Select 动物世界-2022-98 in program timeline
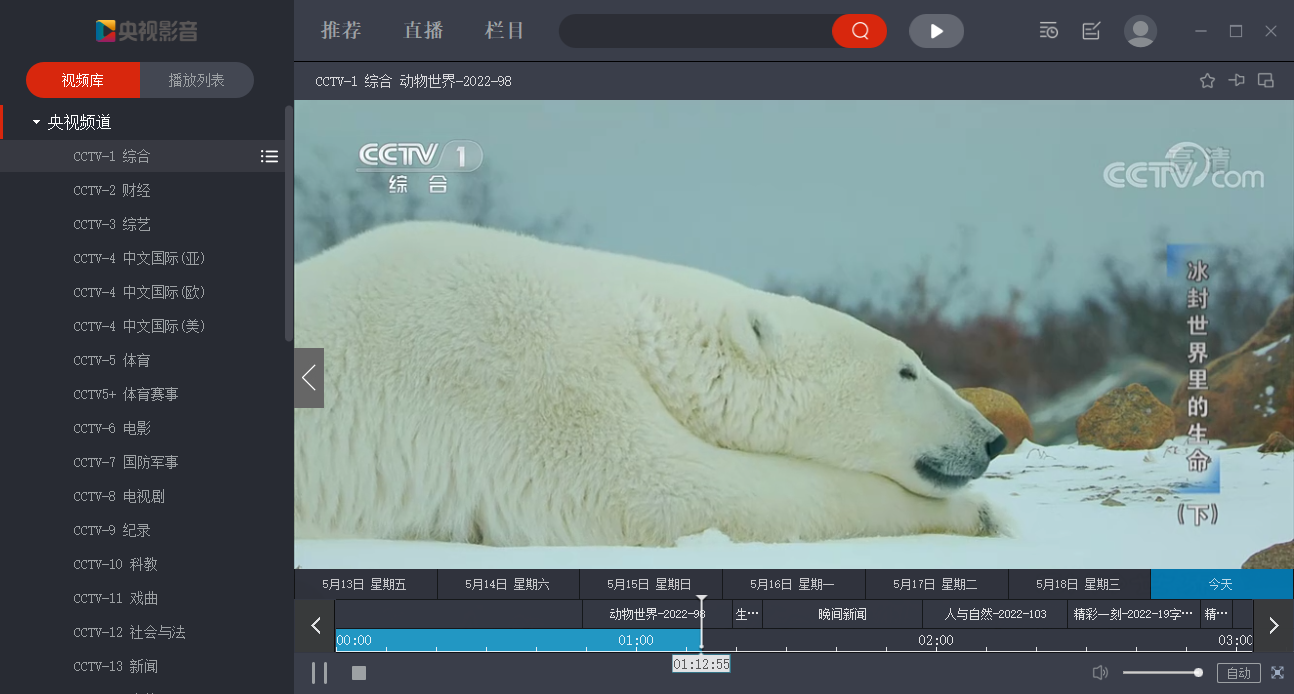 click(657, 614)
